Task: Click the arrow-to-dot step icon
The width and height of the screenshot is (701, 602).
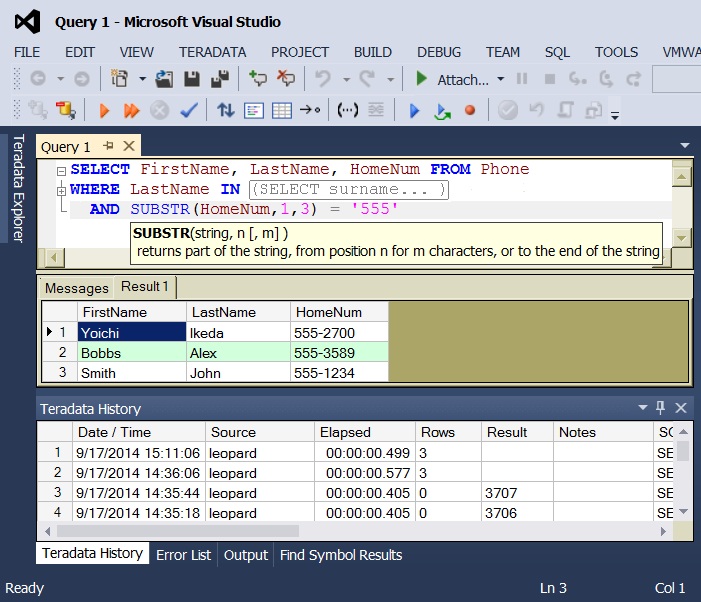Action: click(x=310, y=109)
